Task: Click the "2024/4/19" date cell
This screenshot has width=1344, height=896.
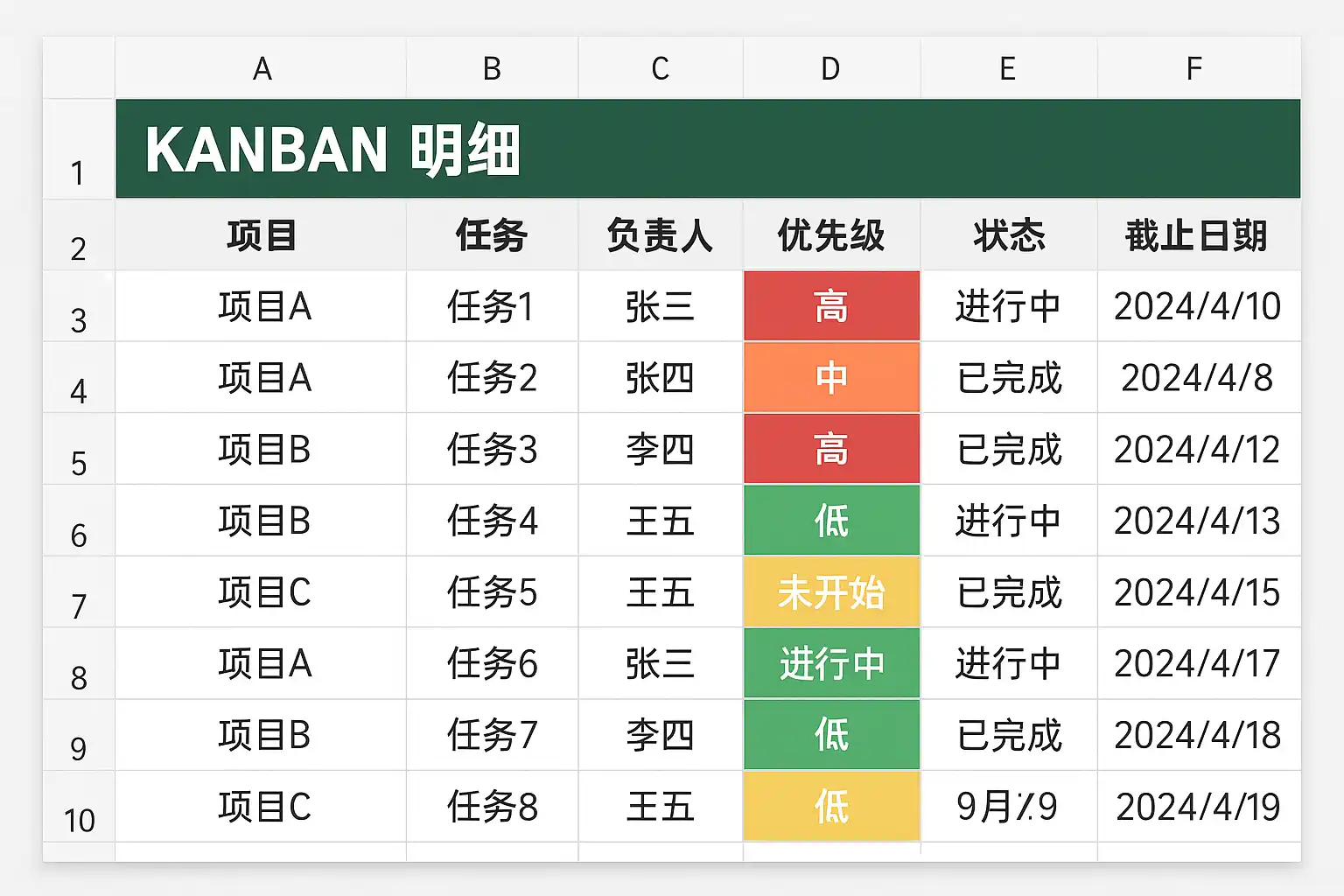Action: 1196,806
